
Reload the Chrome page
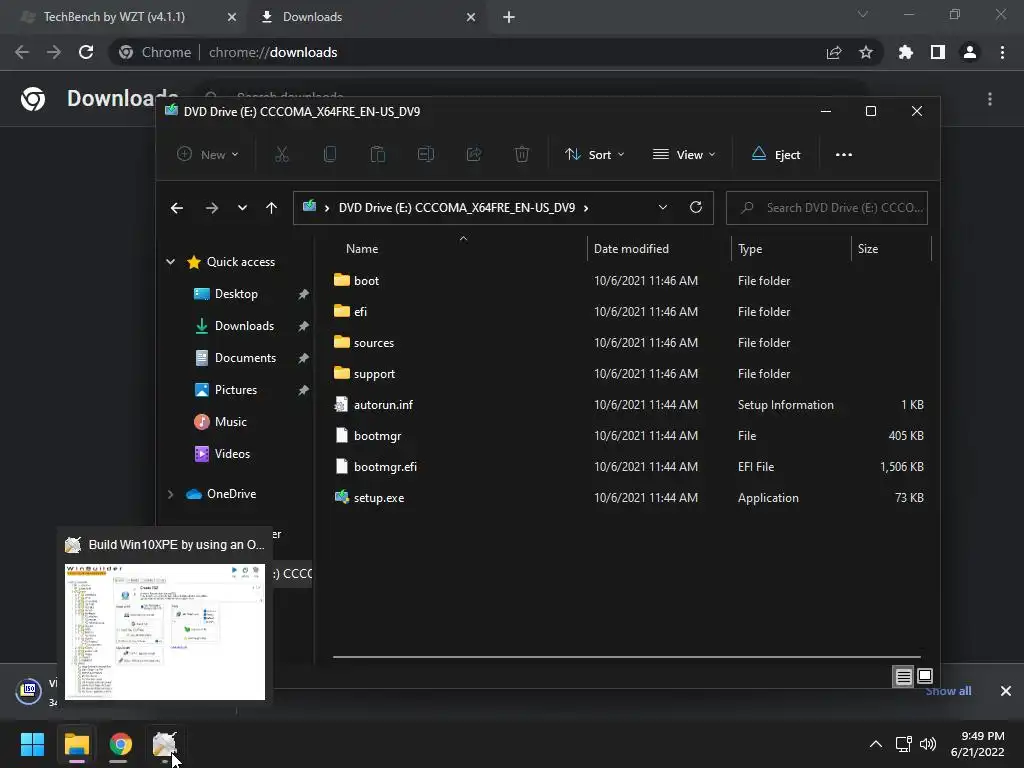[86, 52]
